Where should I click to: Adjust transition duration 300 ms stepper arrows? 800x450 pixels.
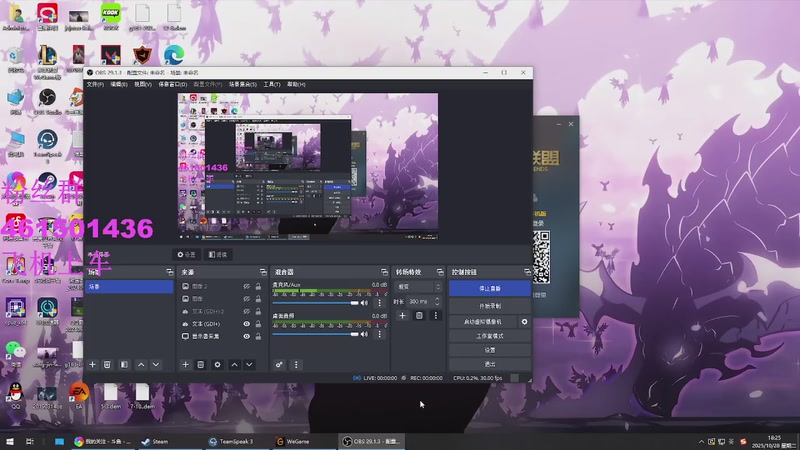click(437, 302)
